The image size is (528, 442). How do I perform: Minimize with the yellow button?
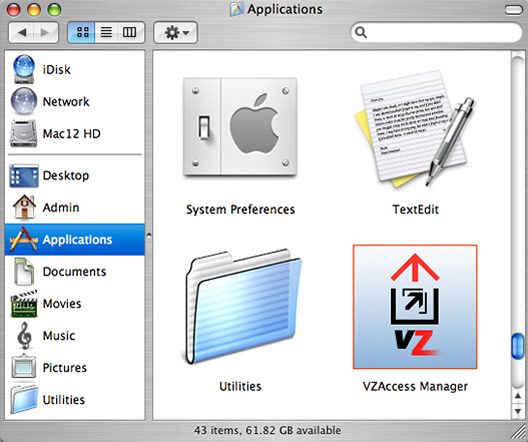coord(34,9)
